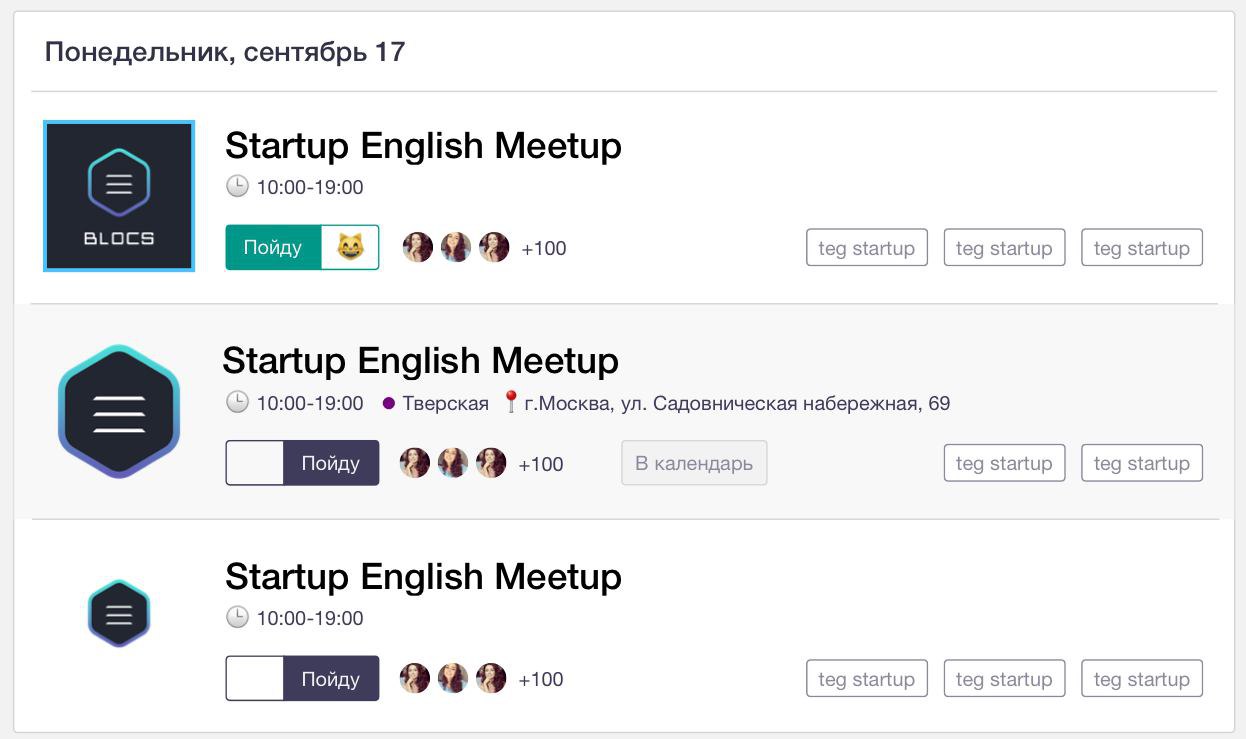Select the leftmost teg startup tag in the first event

(x=867, y=248)
